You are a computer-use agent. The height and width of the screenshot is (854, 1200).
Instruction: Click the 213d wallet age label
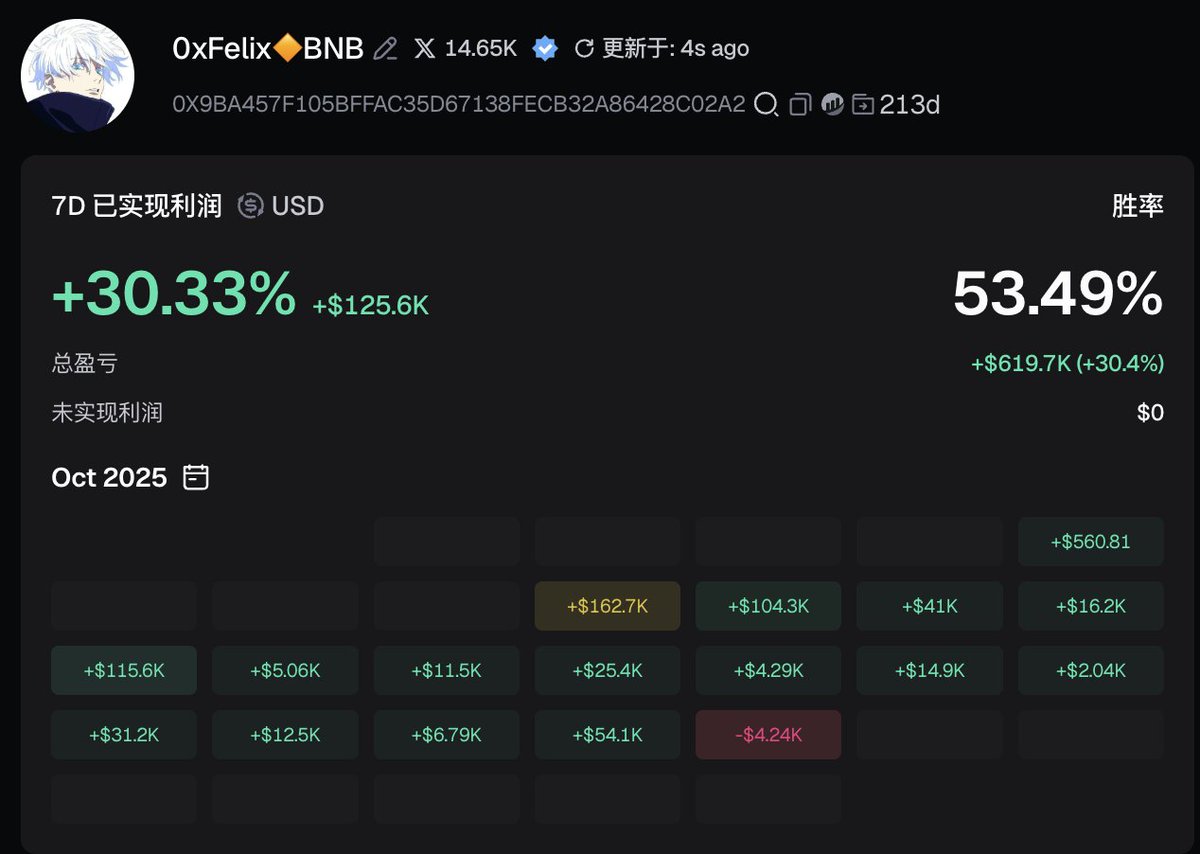coord(910,104)
